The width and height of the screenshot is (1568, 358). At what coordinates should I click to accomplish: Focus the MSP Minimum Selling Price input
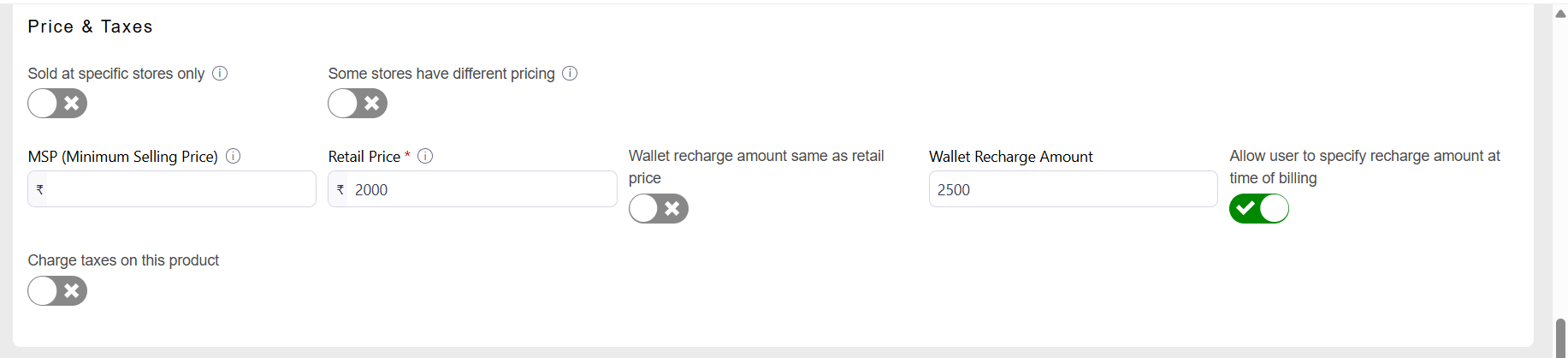[180, 189]
